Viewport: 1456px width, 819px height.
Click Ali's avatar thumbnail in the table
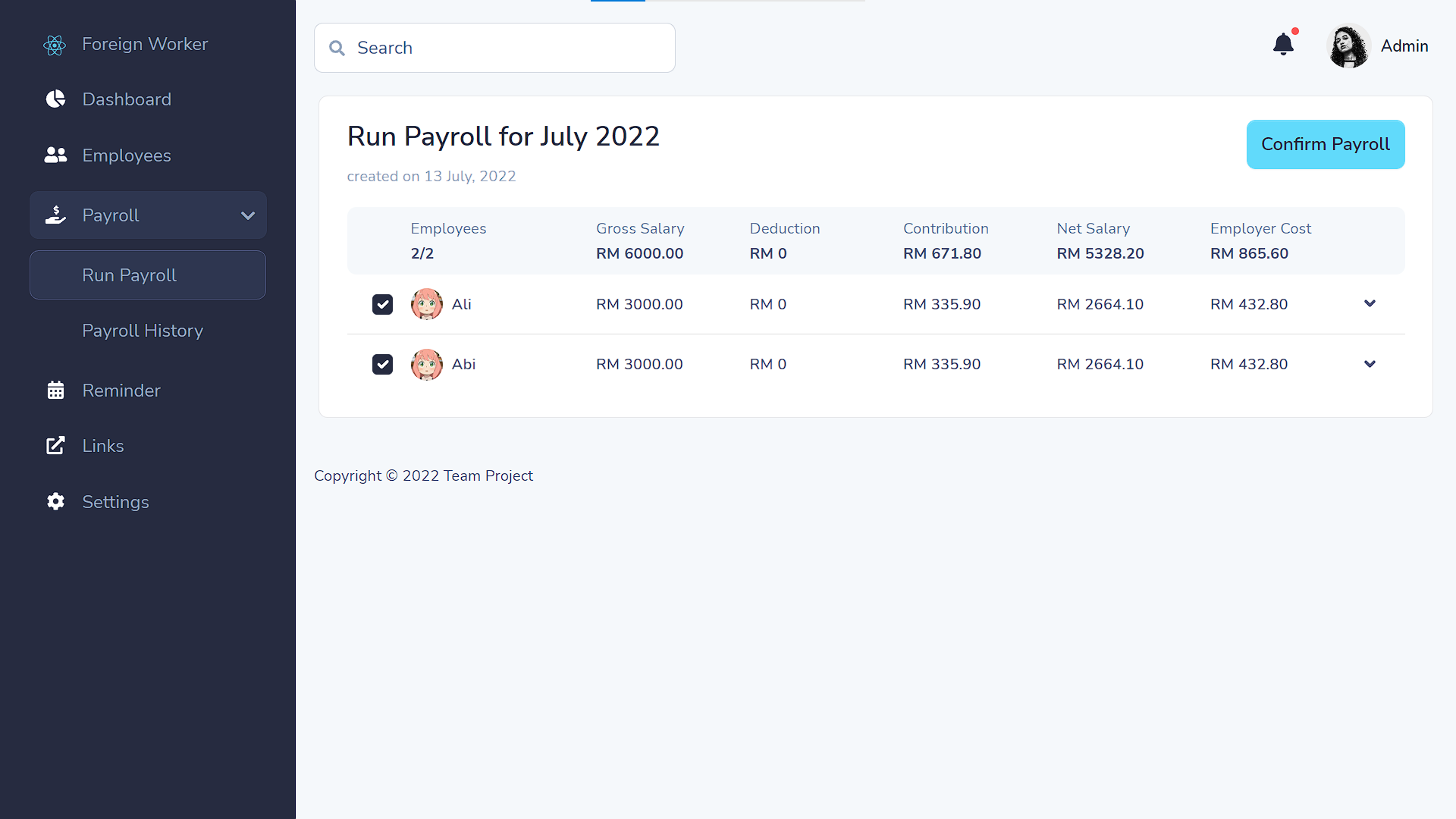point(426,304)
